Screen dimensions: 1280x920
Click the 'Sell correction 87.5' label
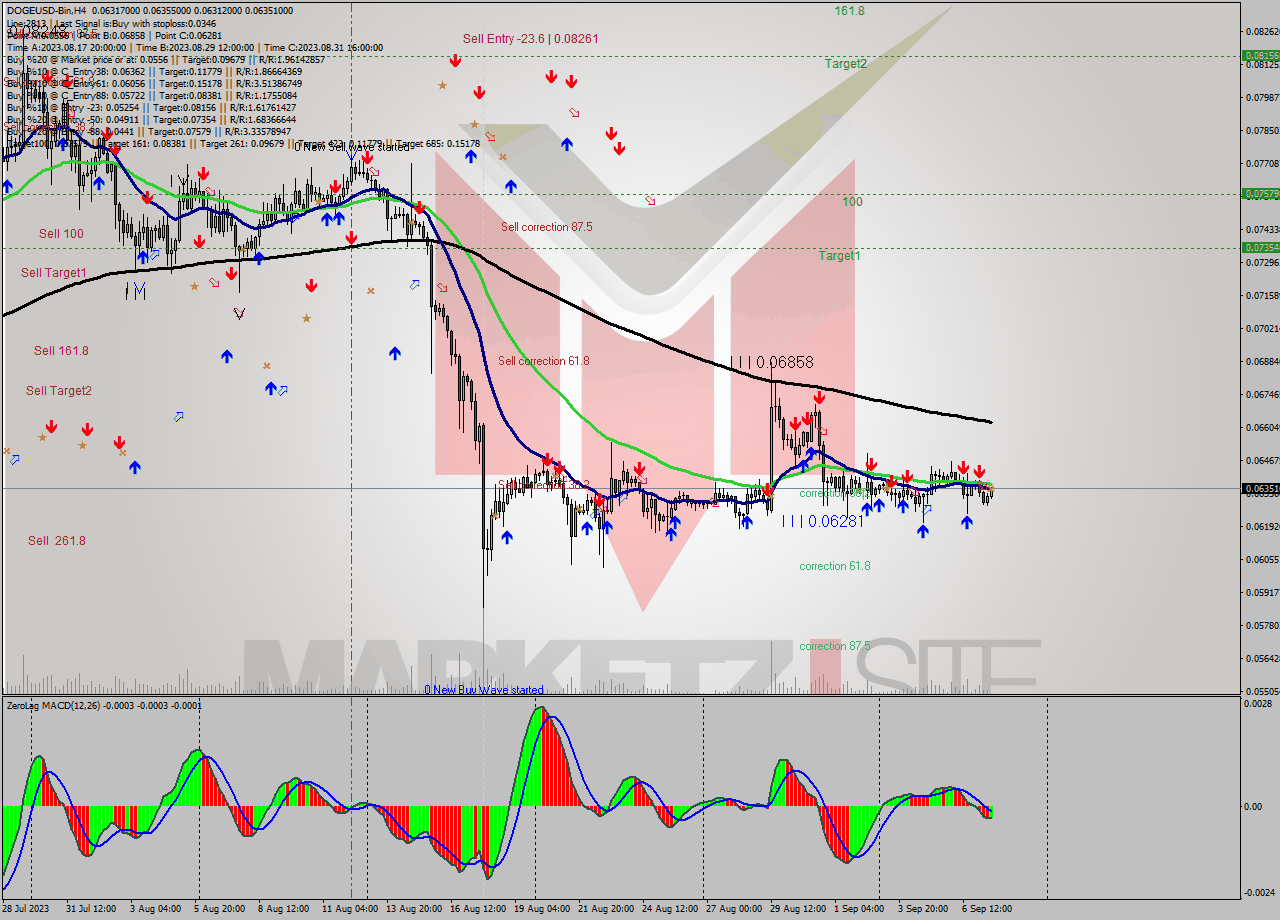click(546, 227)
